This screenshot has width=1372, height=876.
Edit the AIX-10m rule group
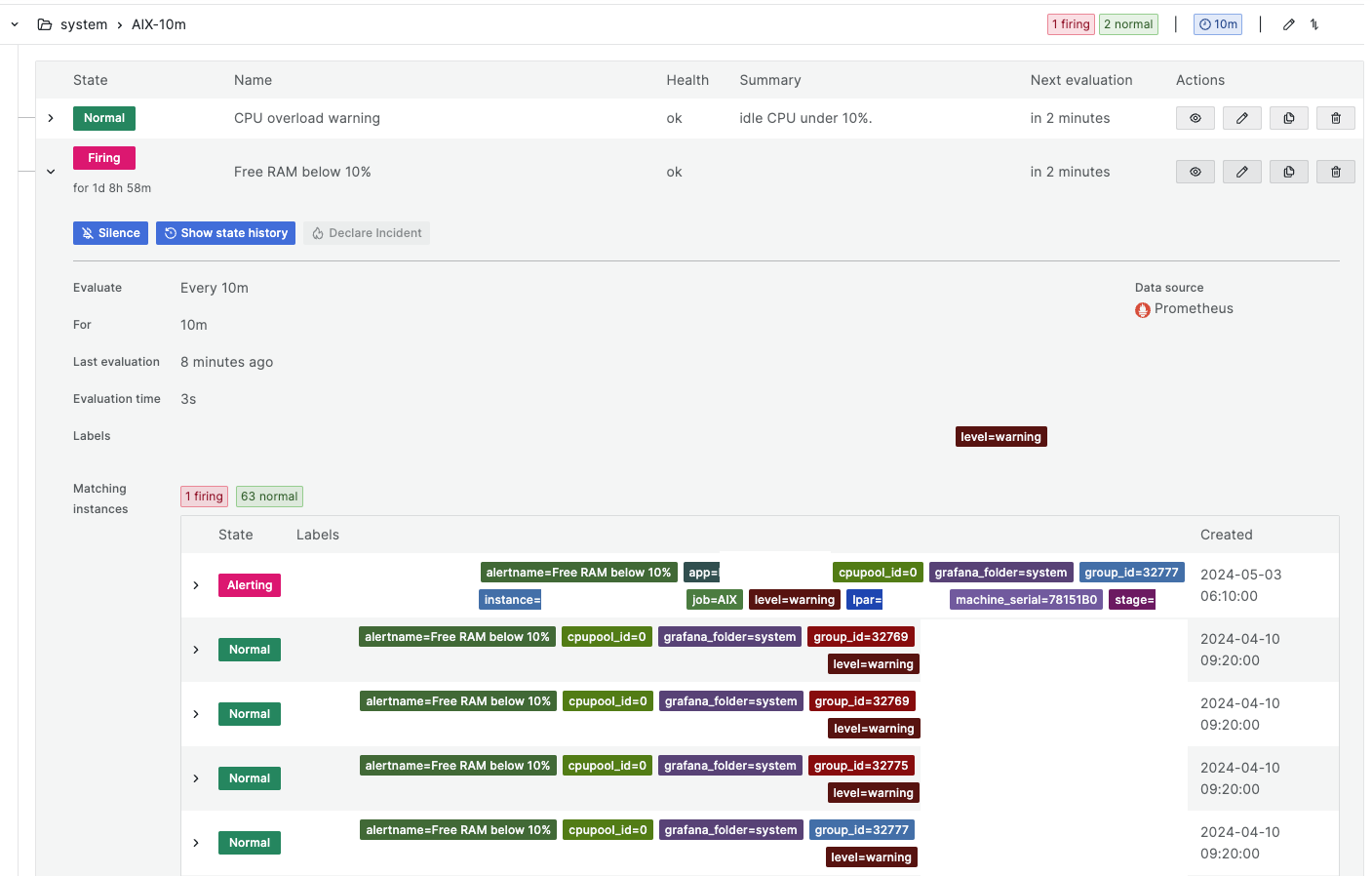(1288, 24)
